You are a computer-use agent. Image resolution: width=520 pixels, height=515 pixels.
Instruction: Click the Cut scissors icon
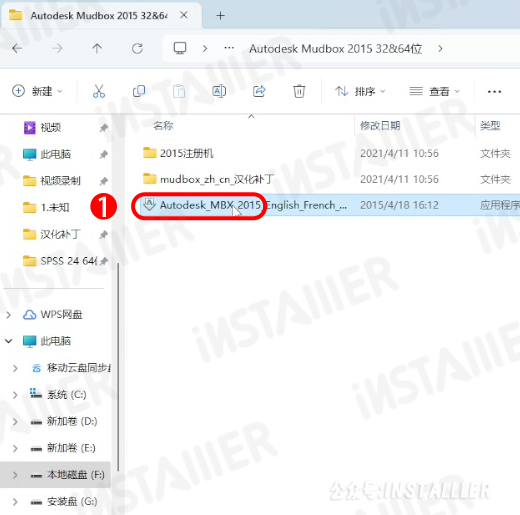tap(99, 91)
